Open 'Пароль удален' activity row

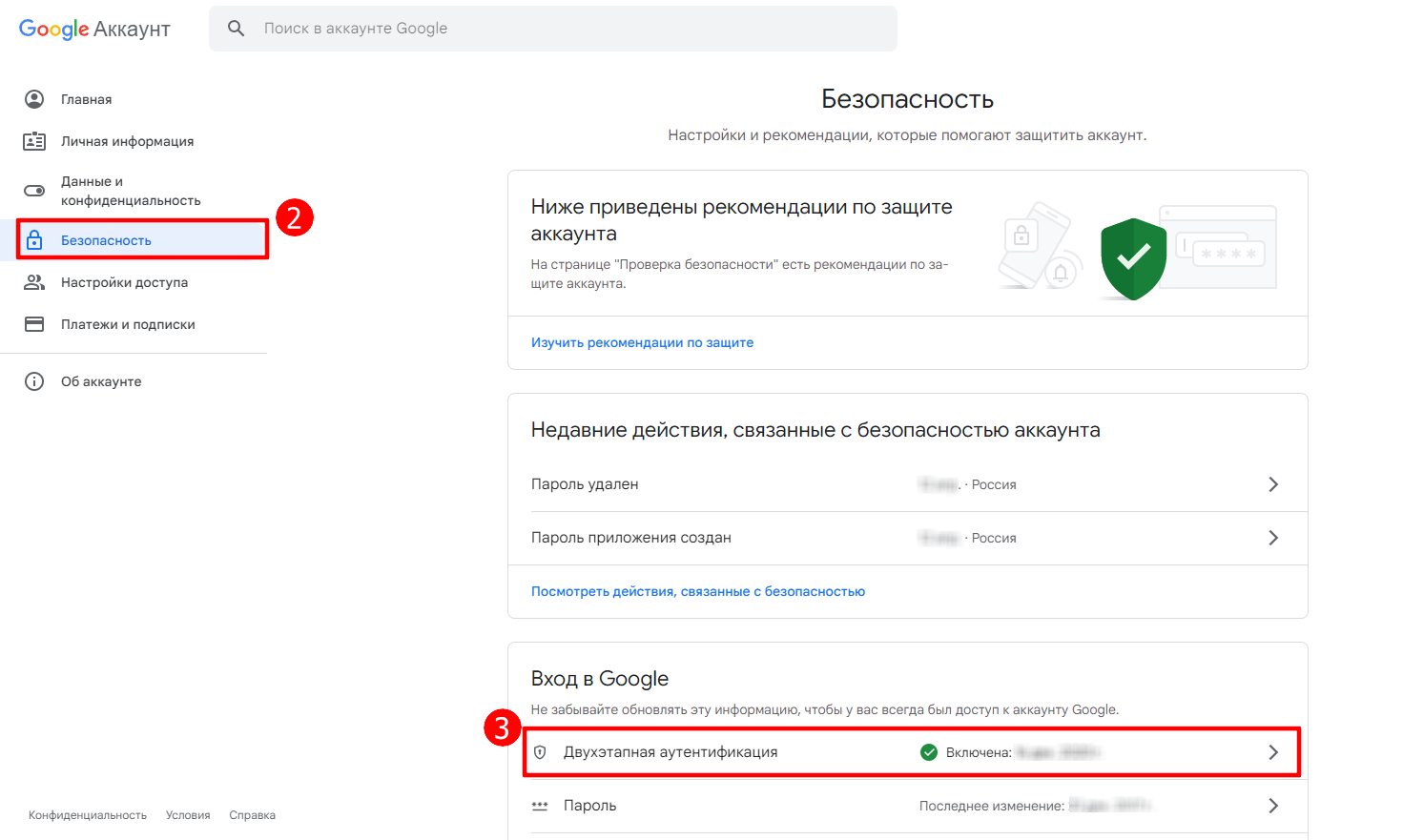pyautogui.click(x=907, y=484)
